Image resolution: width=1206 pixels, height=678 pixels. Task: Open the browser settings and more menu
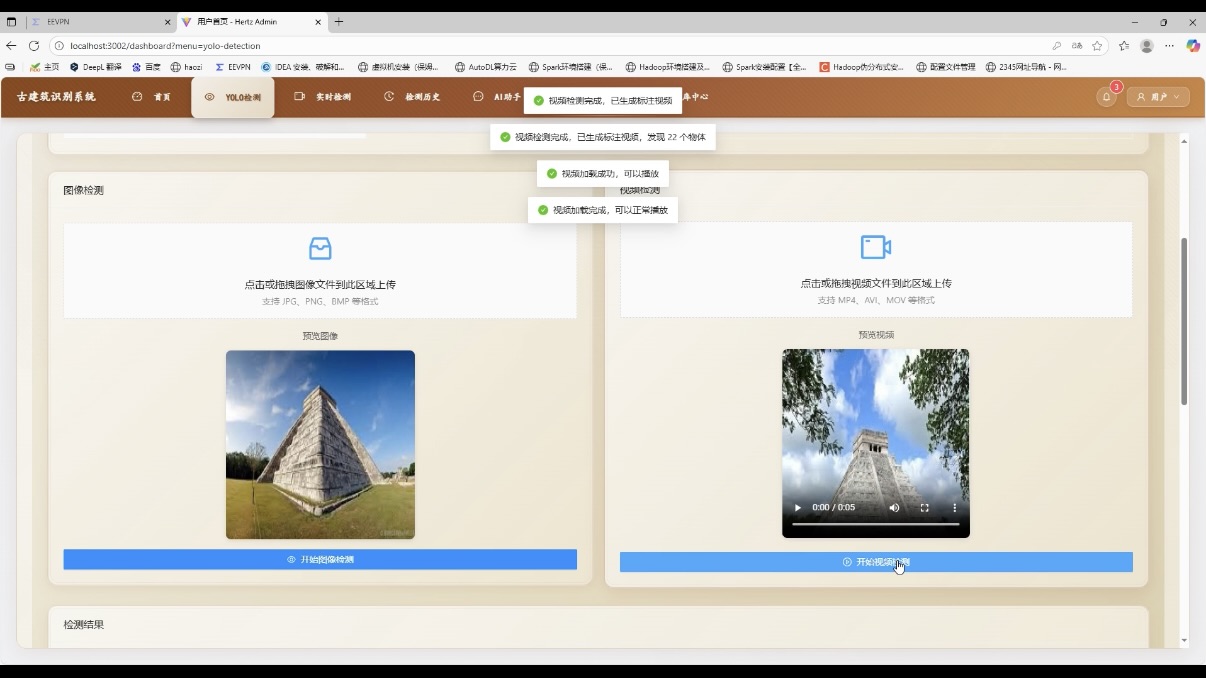[1169, 46]
